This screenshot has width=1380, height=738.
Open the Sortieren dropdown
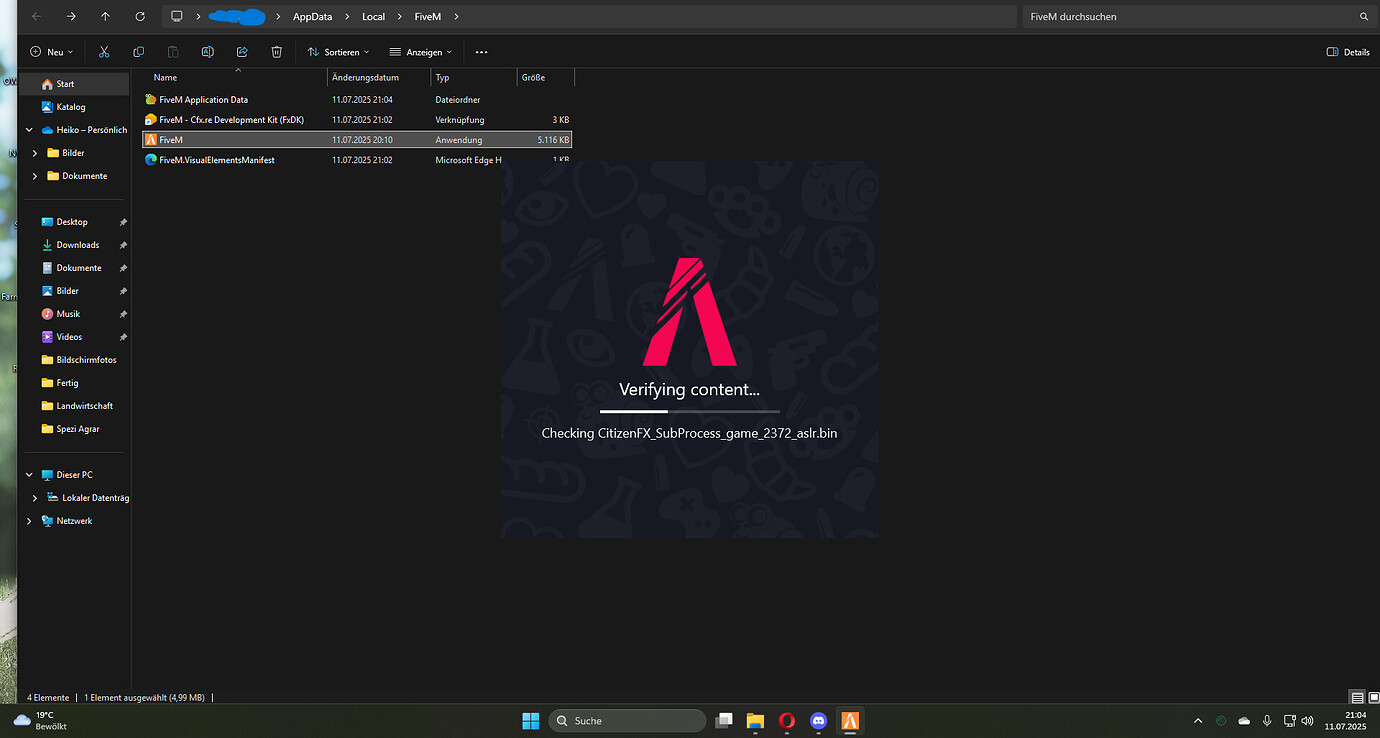[x=338, y=52]
